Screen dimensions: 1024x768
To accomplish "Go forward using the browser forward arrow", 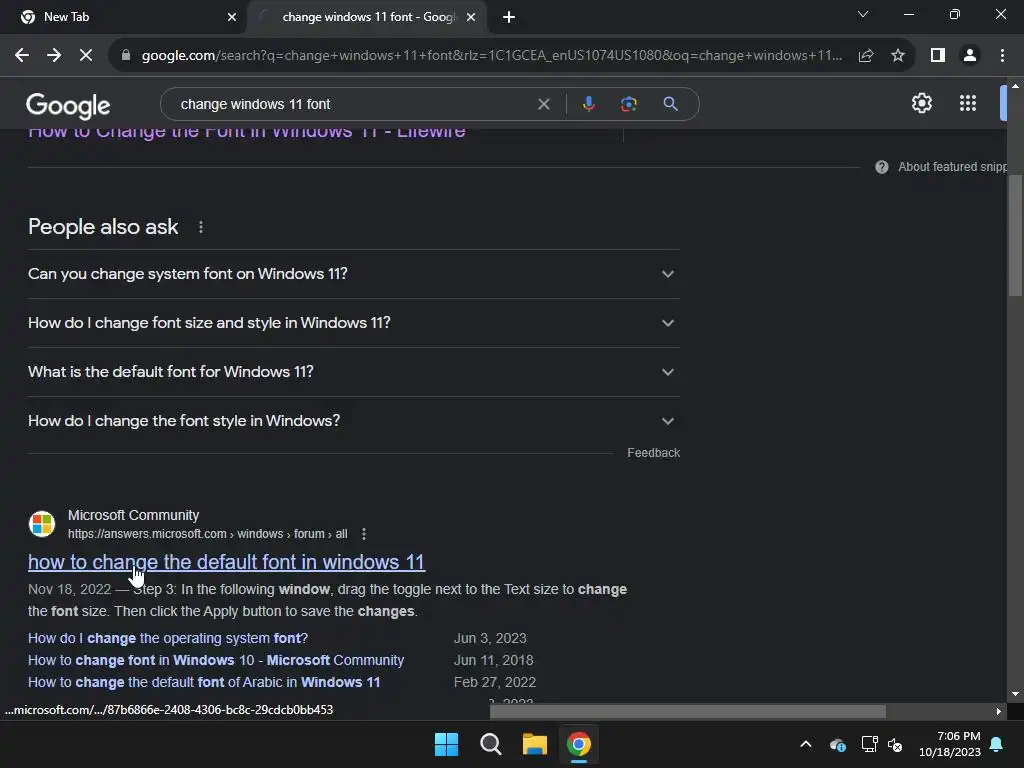I will 54,56.
